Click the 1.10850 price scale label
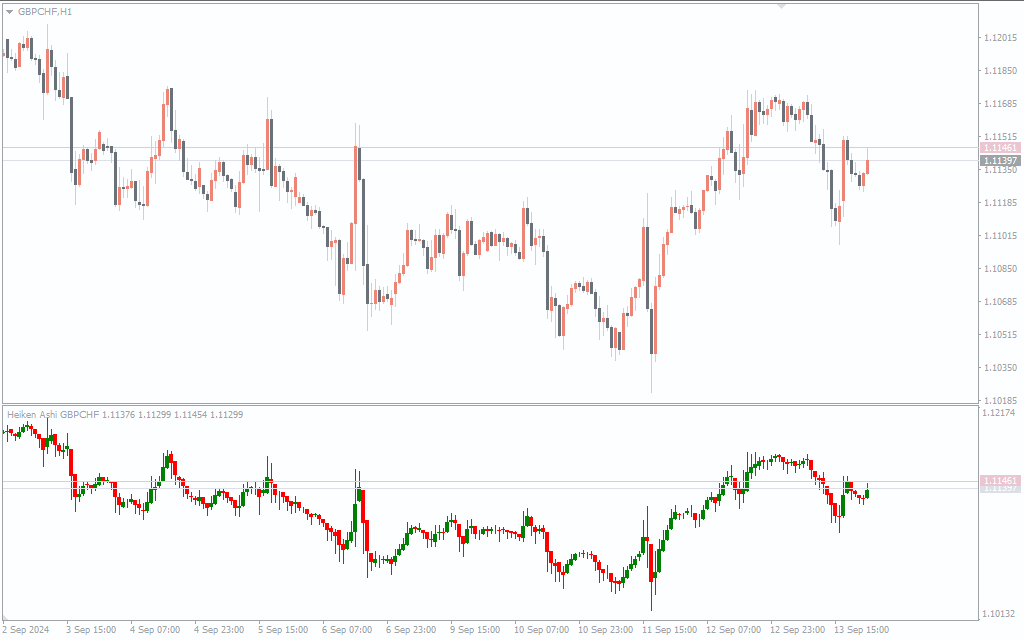Screen dimensions: 1024x640 coord(1000,269)
